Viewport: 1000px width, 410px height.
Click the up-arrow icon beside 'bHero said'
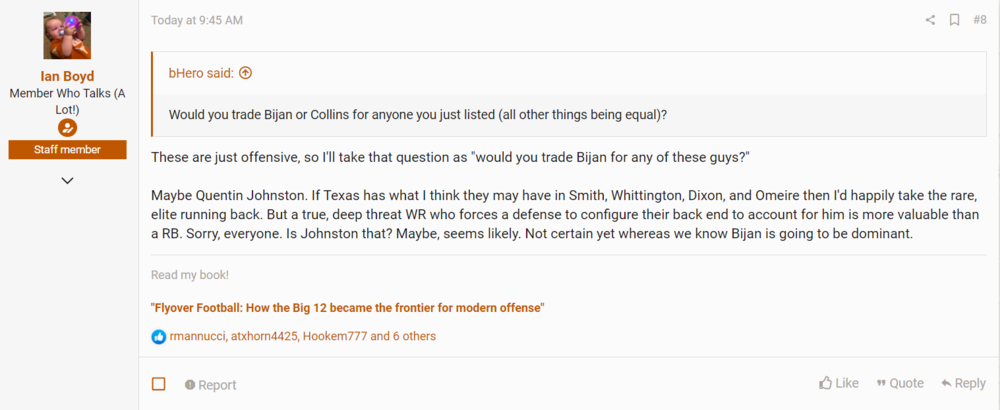pos(246,73)
